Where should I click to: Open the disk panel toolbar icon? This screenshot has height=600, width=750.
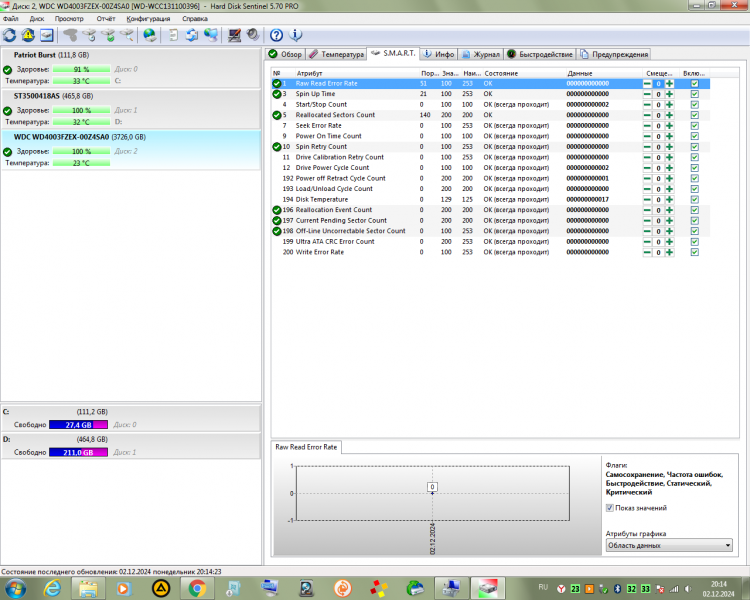coord(46,35)
